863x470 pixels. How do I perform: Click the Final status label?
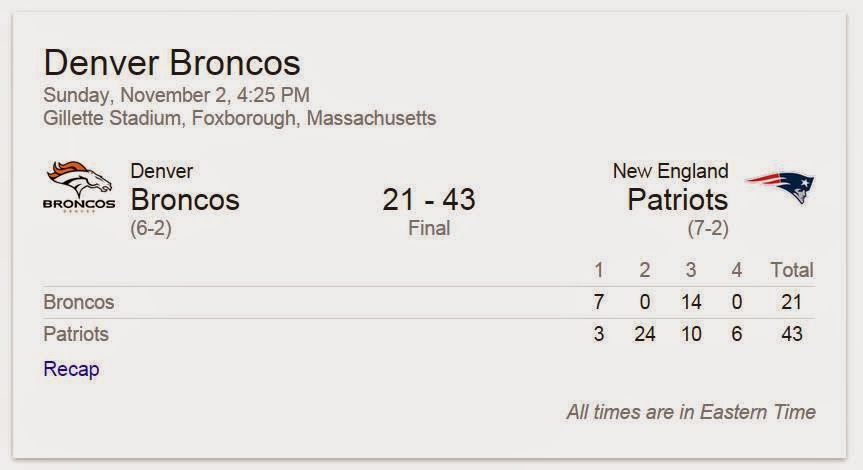(x=429, y=228)
